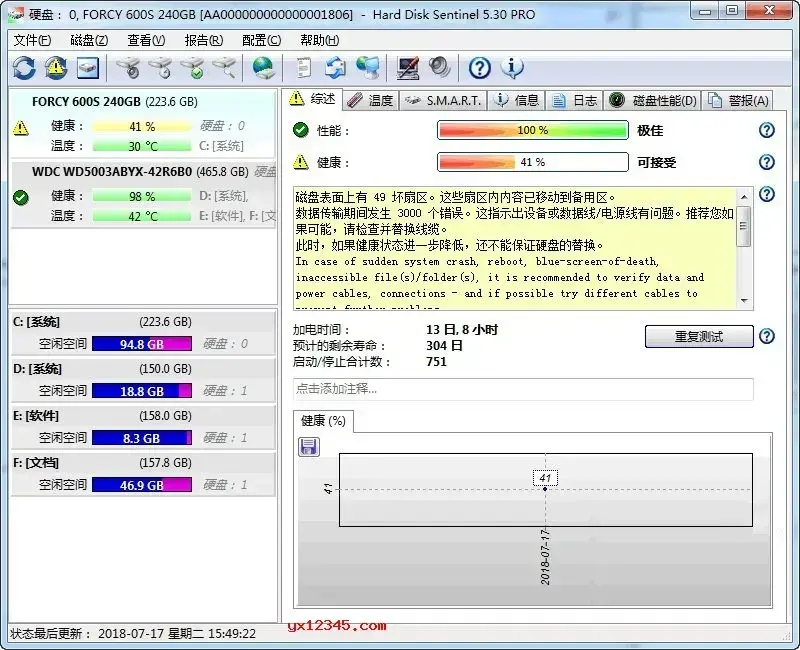Viewport: 800px width, 650px height.
Task: Select the 综述 overview tab
Action: (312, 99)
